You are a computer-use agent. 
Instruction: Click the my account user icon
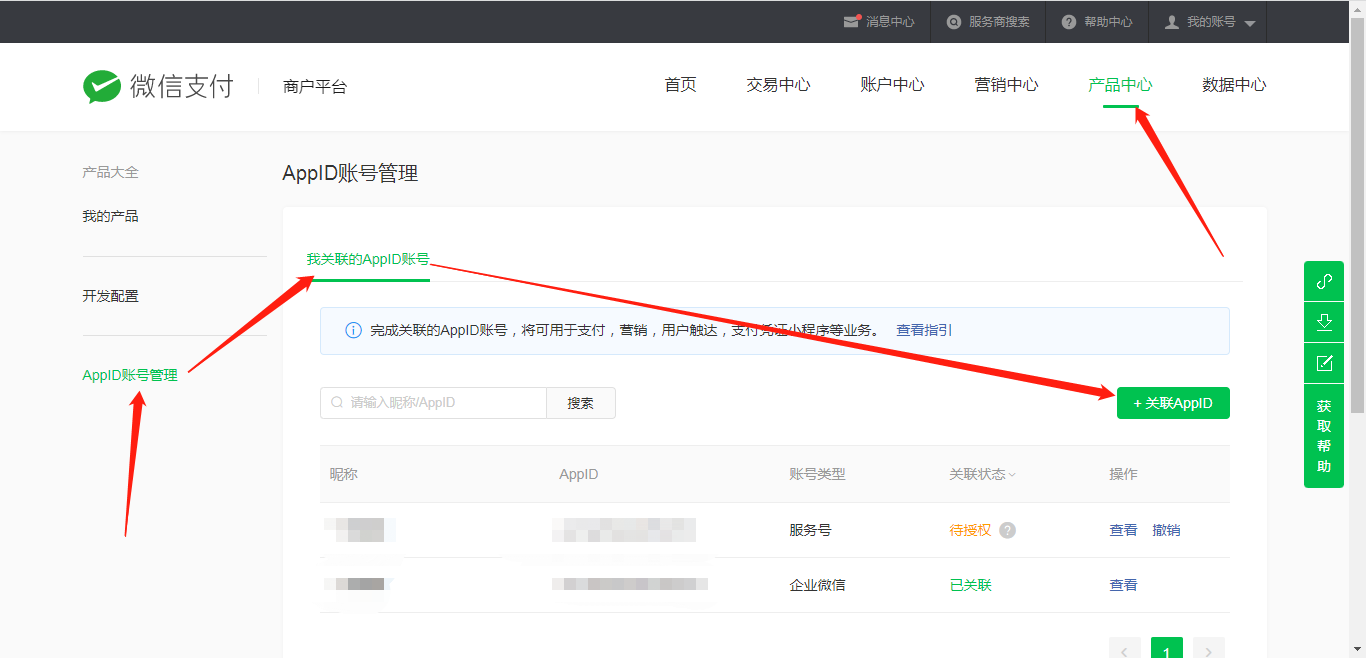(1172, 22)
